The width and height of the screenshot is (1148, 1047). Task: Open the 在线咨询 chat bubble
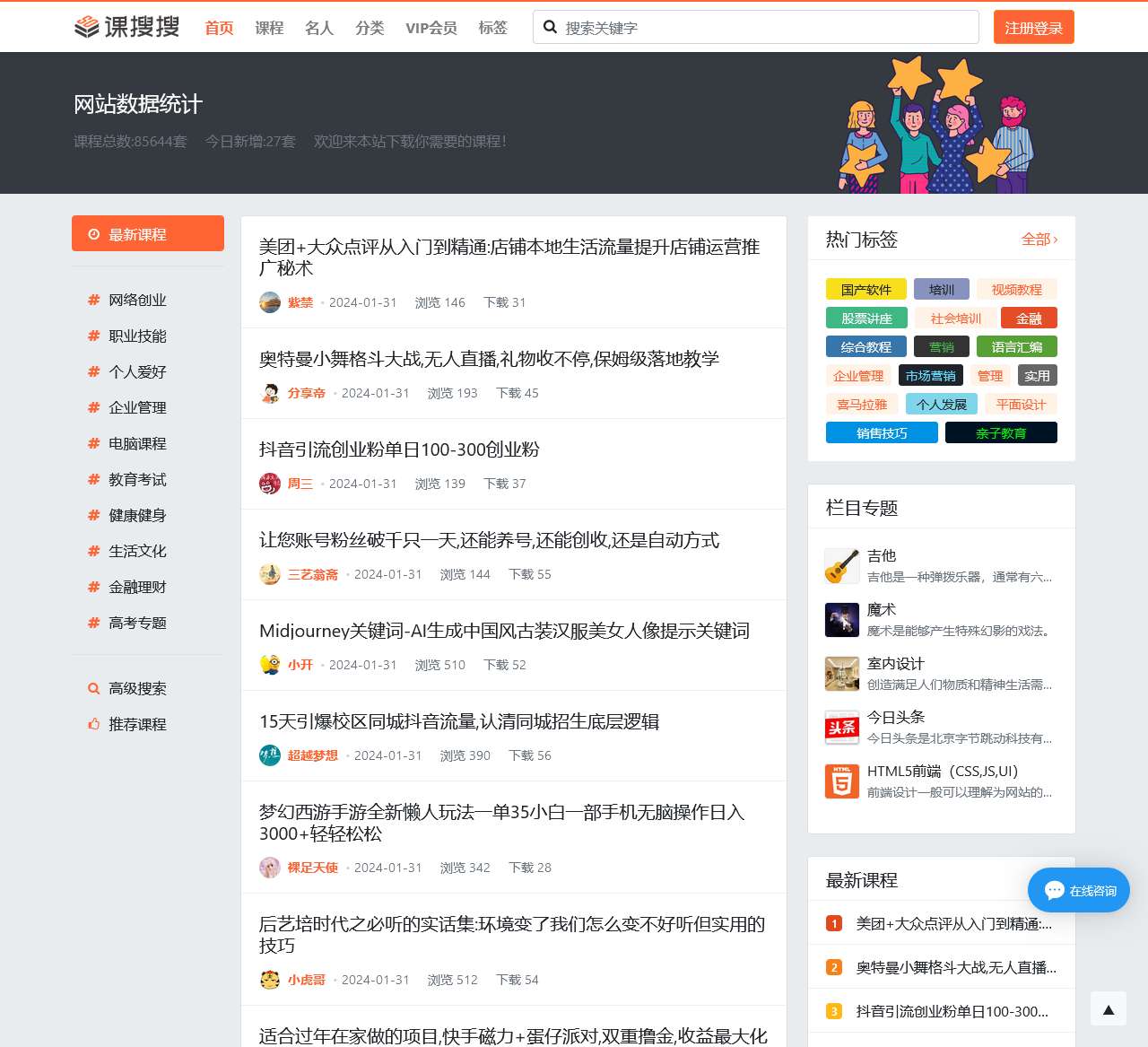[1079, 890]
